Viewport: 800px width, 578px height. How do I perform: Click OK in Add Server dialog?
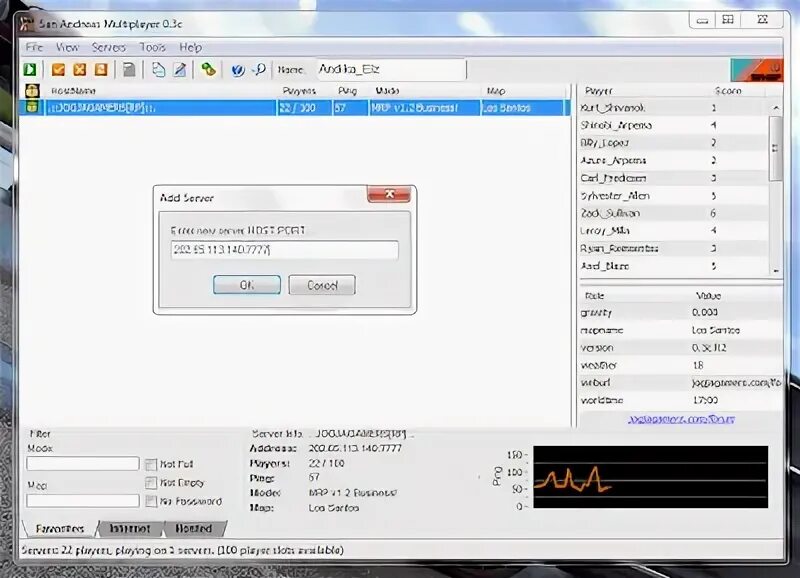(x=247, y=285)
